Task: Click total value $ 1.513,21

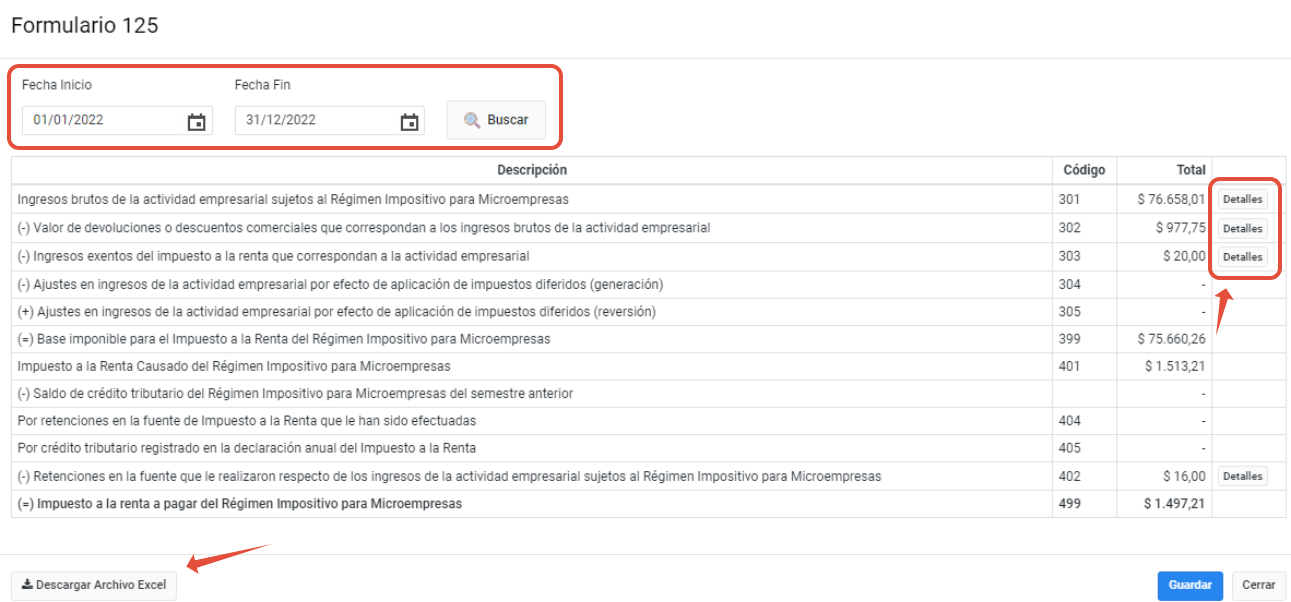Action: (x=1175, y=366)
